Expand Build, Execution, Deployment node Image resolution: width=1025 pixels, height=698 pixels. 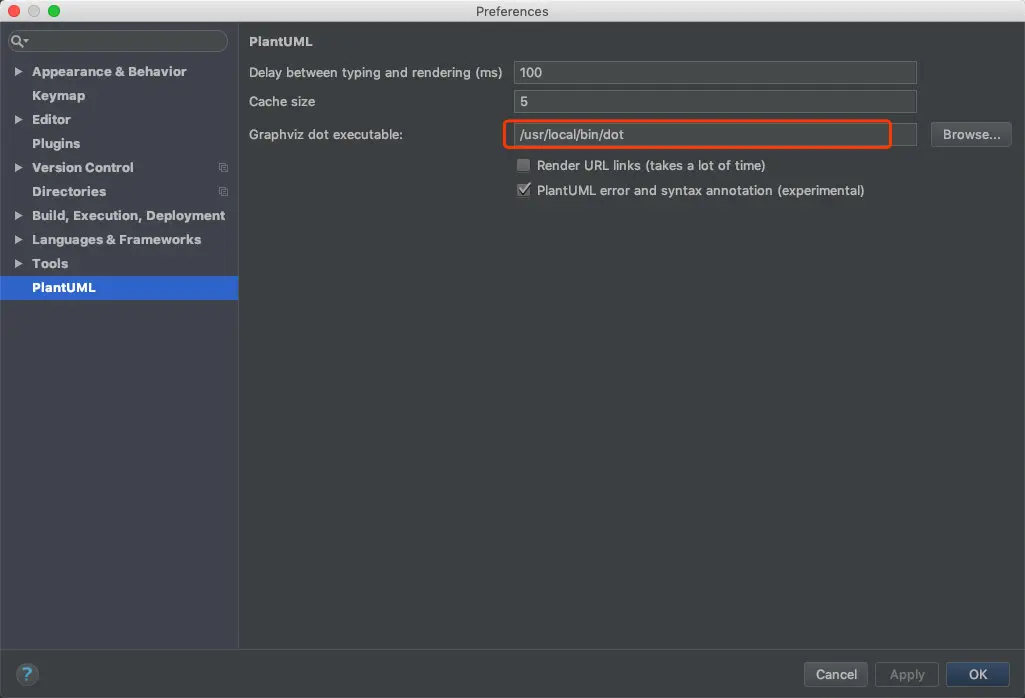tap(18, 215)
